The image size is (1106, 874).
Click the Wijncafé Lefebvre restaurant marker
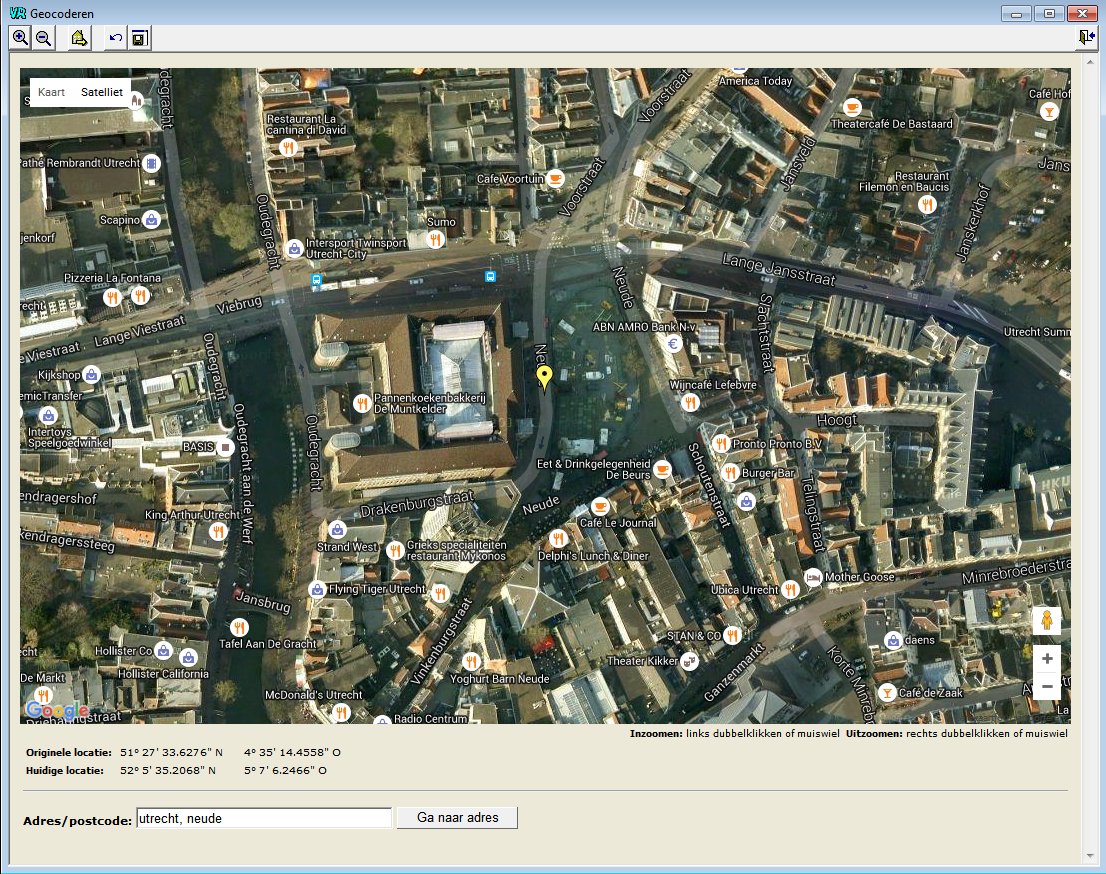click(x=690, y=402)
